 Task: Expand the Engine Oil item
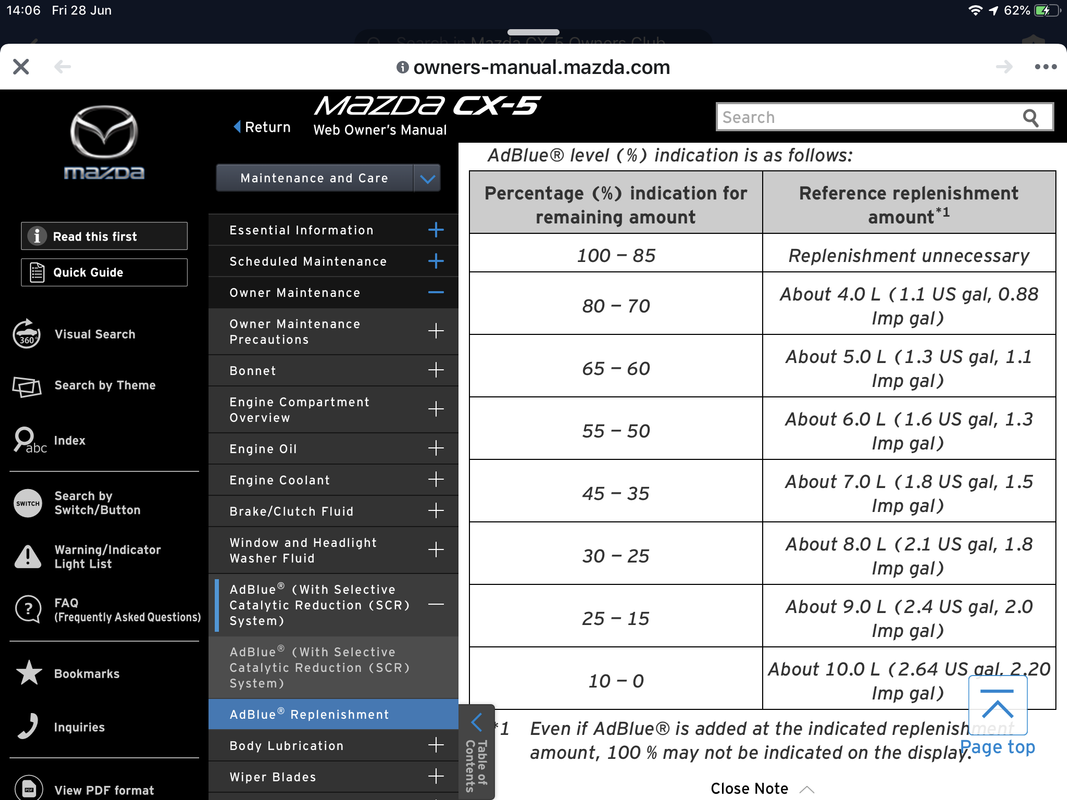pyautogui.click(x=436, y=448)
